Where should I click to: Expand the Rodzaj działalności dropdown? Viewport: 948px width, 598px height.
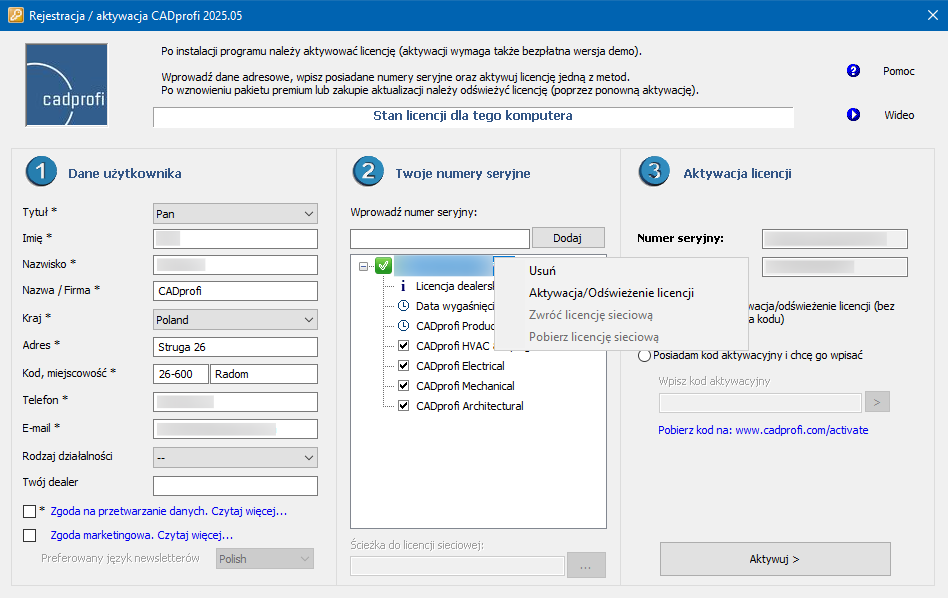pyautogui.click(x=235, y=458)
